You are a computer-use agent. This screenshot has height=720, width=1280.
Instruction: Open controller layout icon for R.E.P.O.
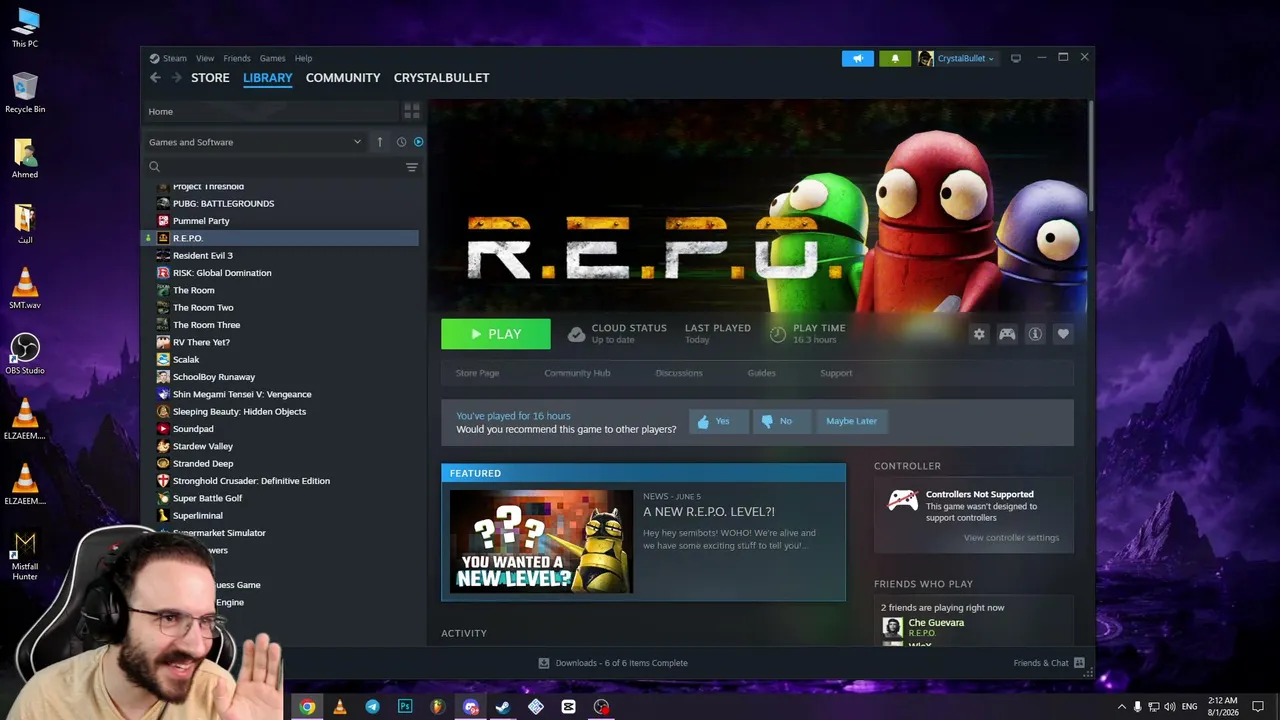click(1007, 334)
